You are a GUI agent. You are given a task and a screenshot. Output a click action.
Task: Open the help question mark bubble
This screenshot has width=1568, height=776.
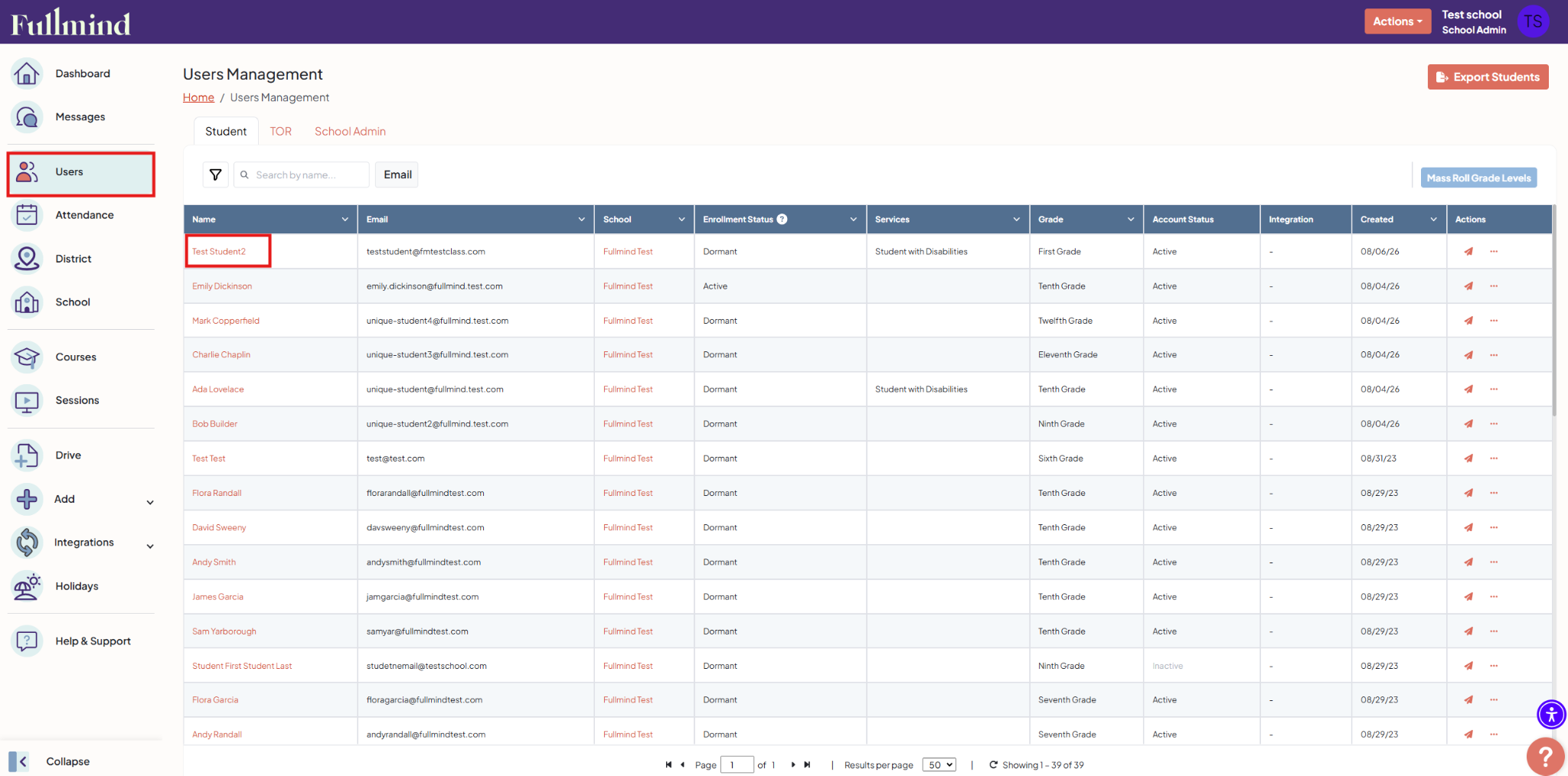point(1546,757)
